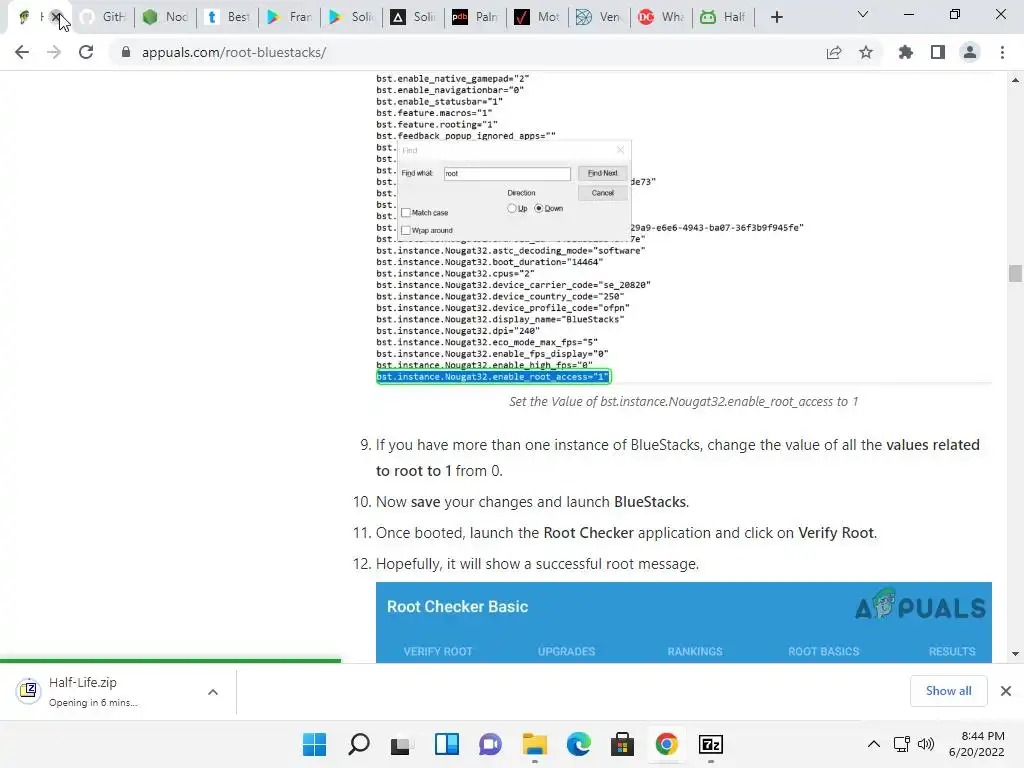Close the downloads bar

click(x=1006, y=691)
